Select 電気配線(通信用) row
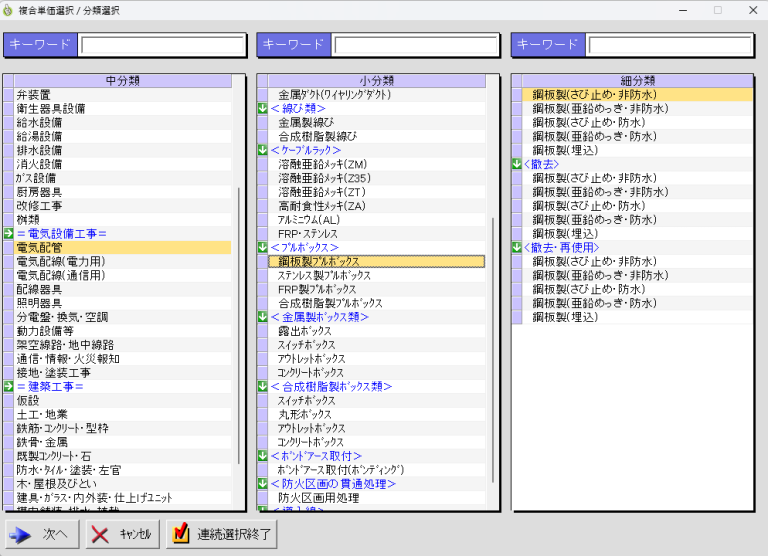Image resolution: width=768 pixels, height=556 pixels. pyautogui.click(x=122, y=275)
